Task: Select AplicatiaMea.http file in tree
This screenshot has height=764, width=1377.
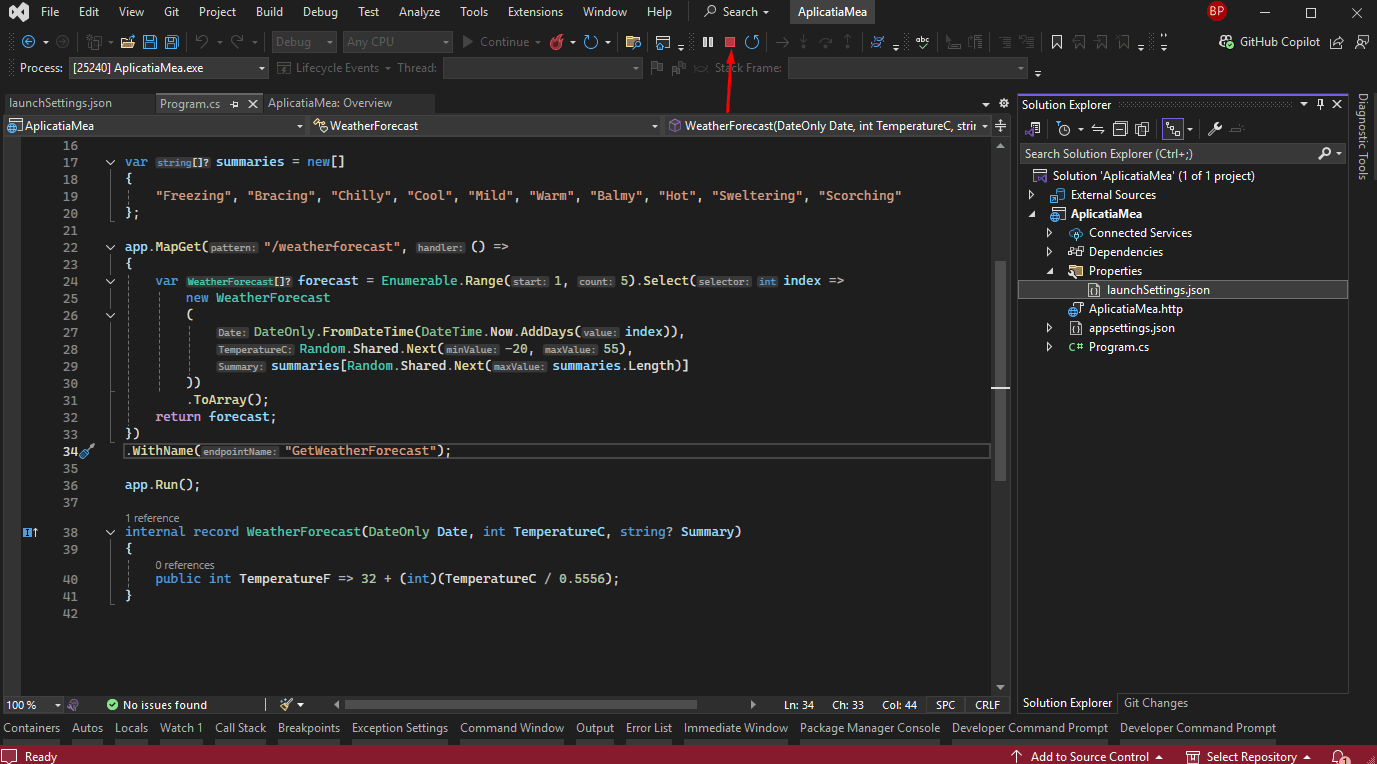Action: point(1135,309)
